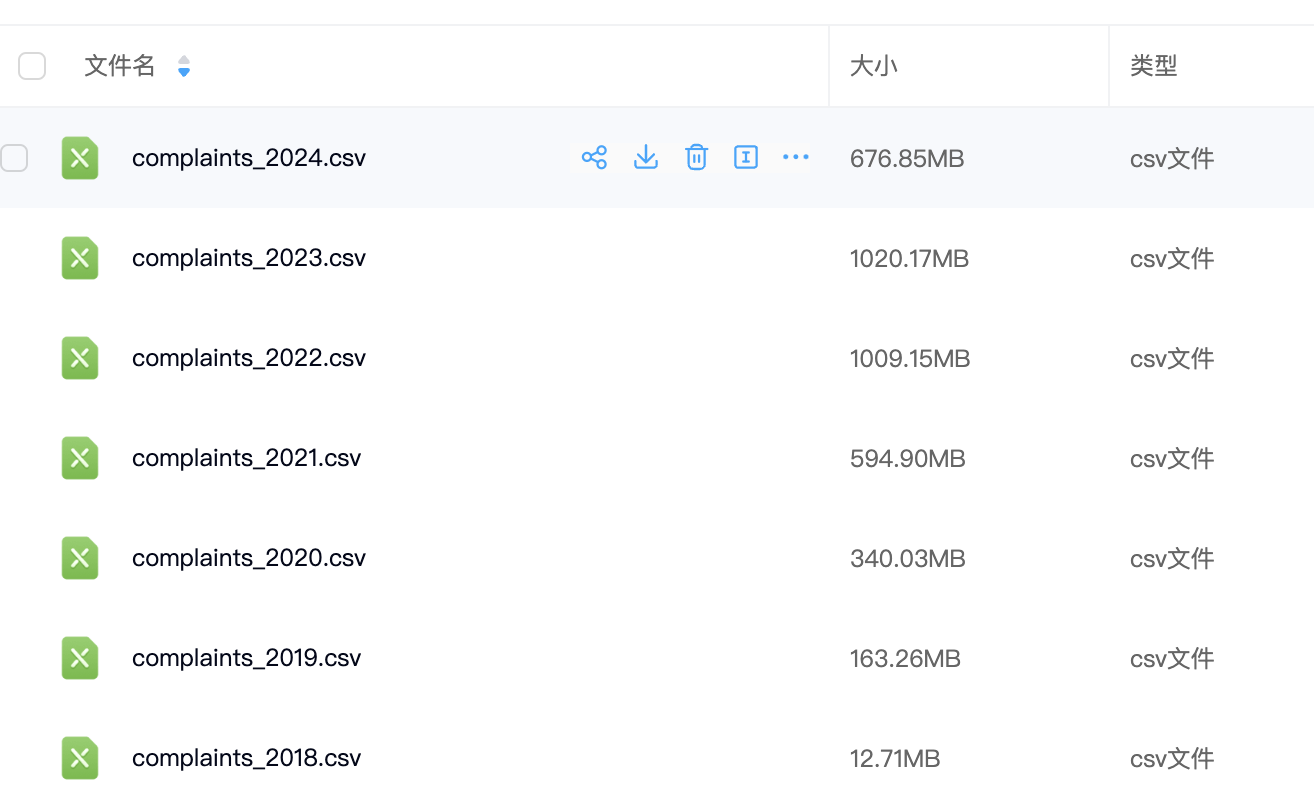Click csv文件 type in complaints_2021.csv row
1314x804 pixels.
click(x=1172, y=459)
